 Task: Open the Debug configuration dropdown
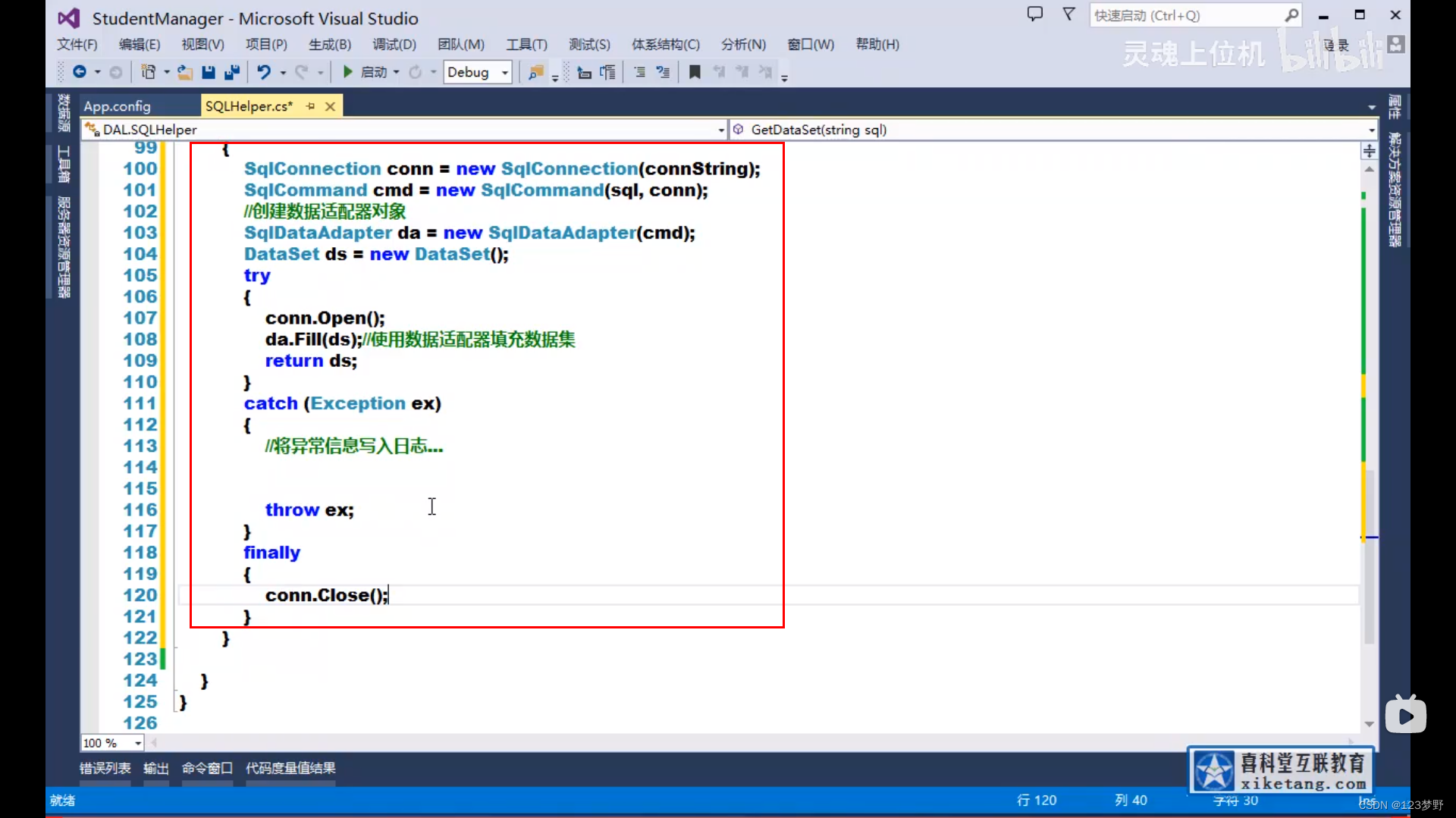tap(477, 72)
